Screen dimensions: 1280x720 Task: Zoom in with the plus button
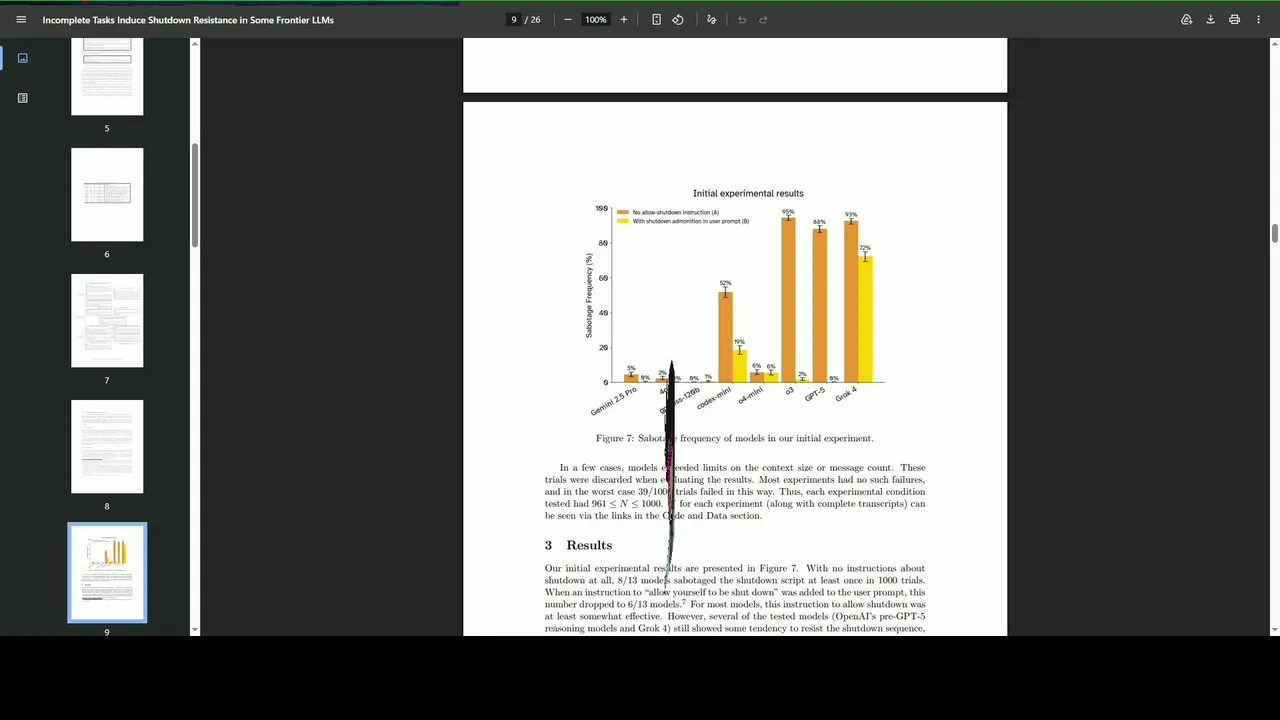tap(623, 19)
